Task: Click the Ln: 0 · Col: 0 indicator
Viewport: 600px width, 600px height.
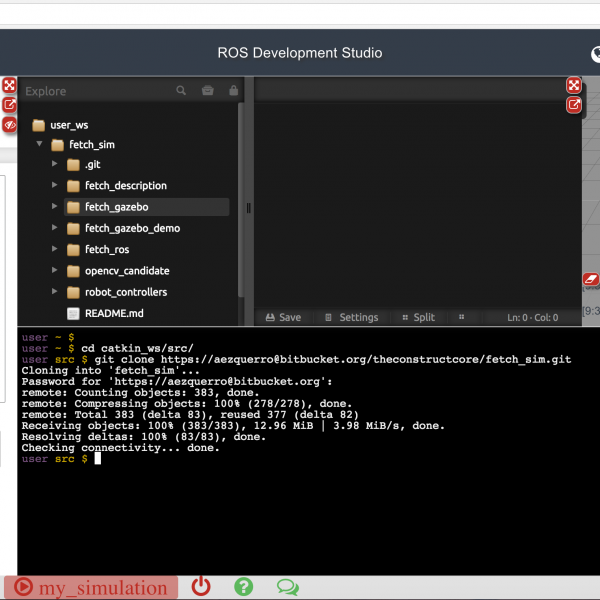Action: click(533, 318)
